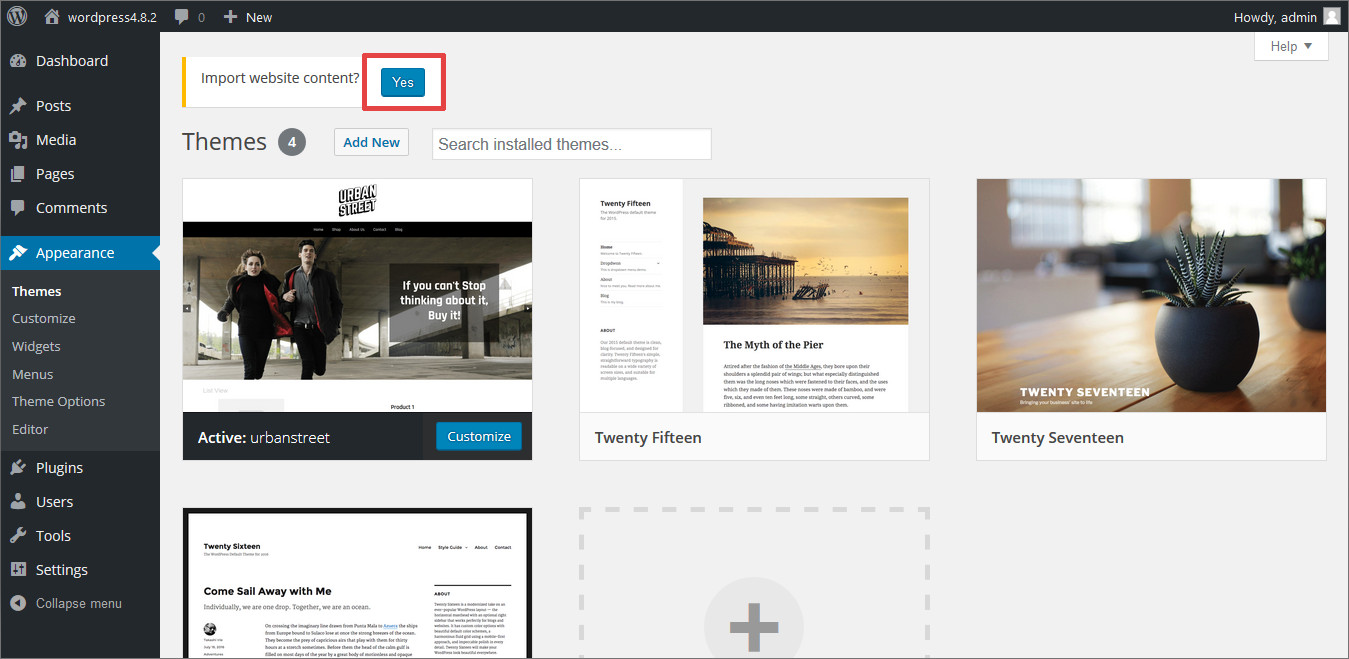Click Howdy, admin account link
The image size is (1349, 659).
point(1275,17)
